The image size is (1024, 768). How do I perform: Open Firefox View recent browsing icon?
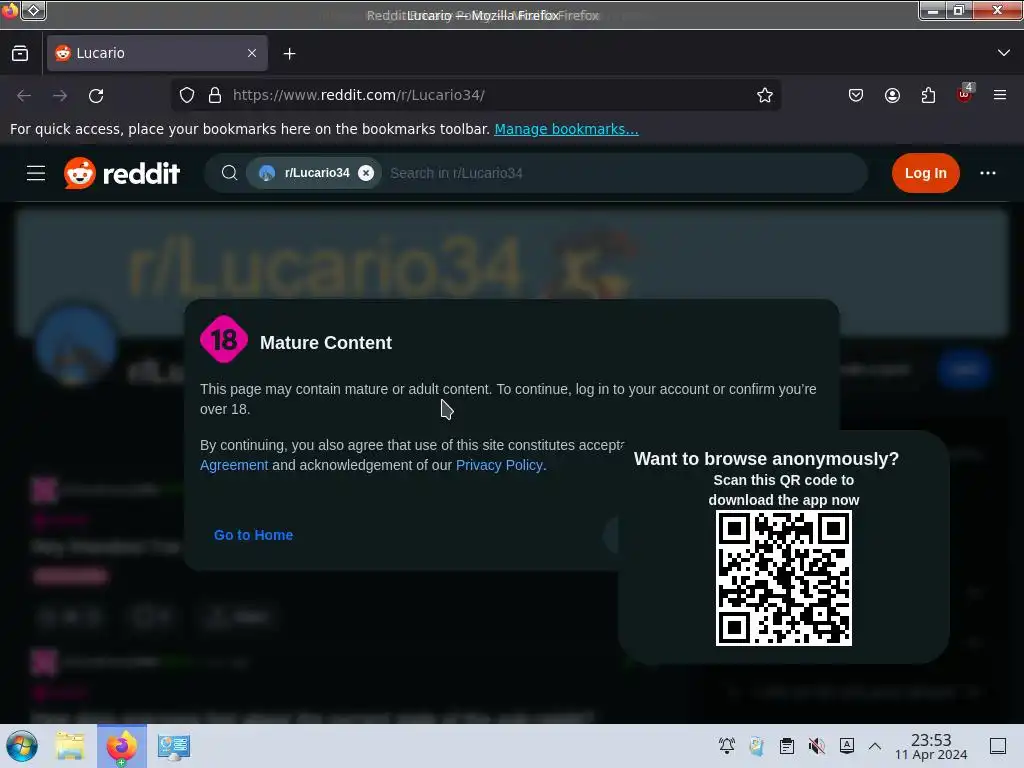pyautogui.click(x=20, y=54)
